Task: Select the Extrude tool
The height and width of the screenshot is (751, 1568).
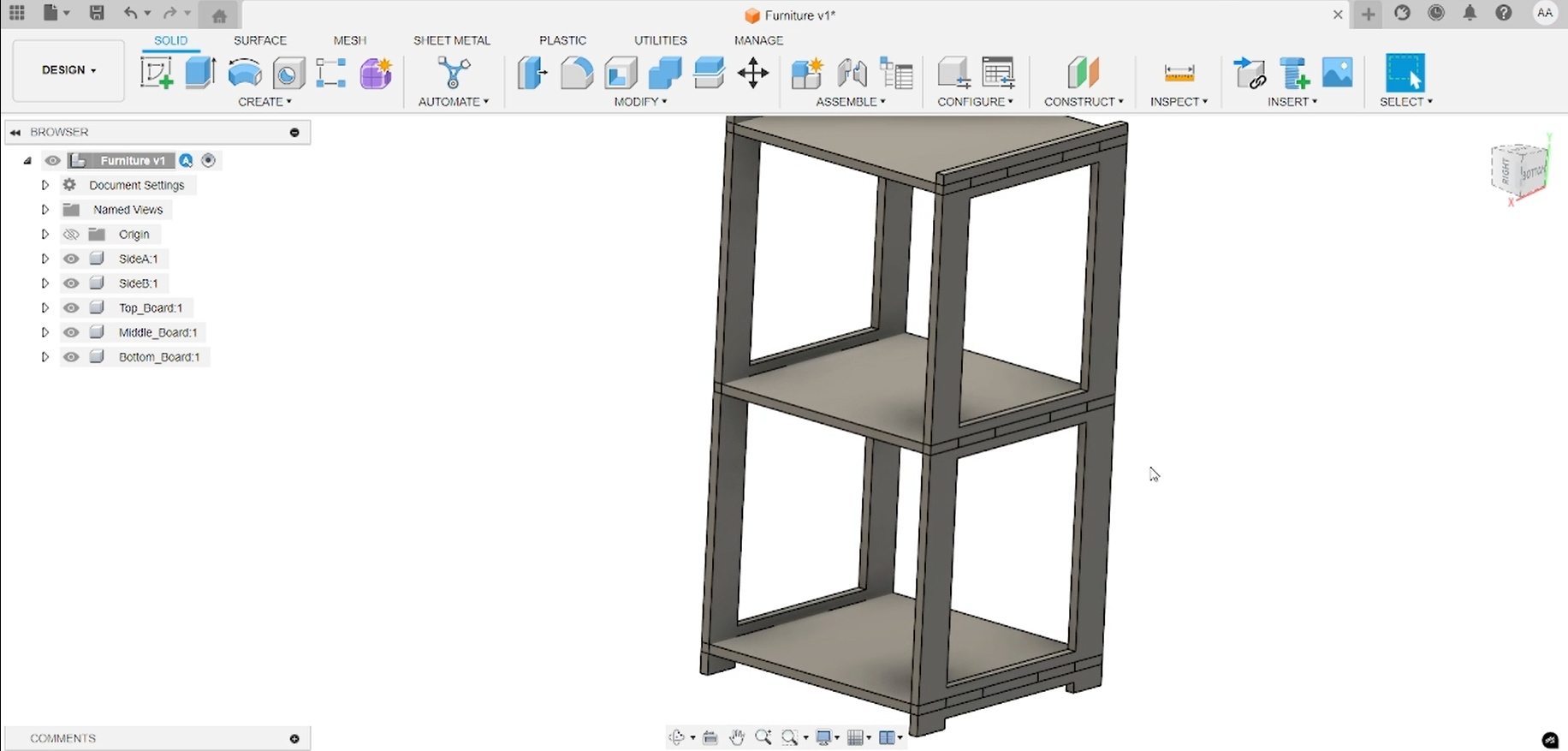Action: [x=200, y=73]
